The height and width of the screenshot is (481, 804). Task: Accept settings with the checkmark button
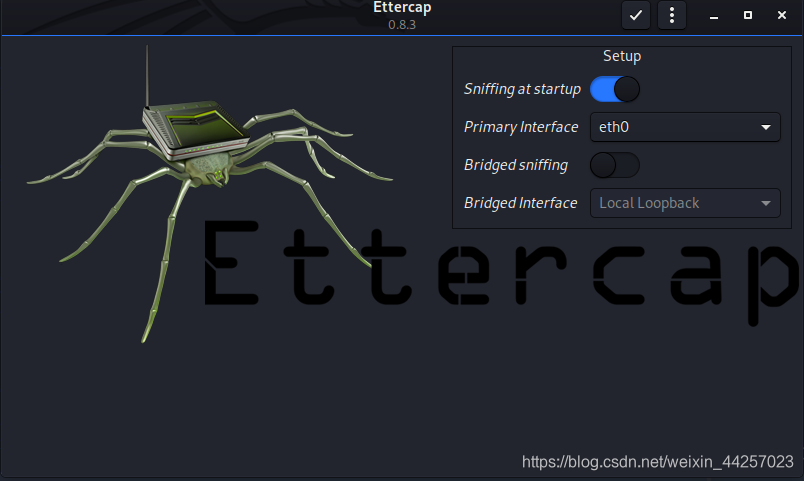[x=636, y=15]
